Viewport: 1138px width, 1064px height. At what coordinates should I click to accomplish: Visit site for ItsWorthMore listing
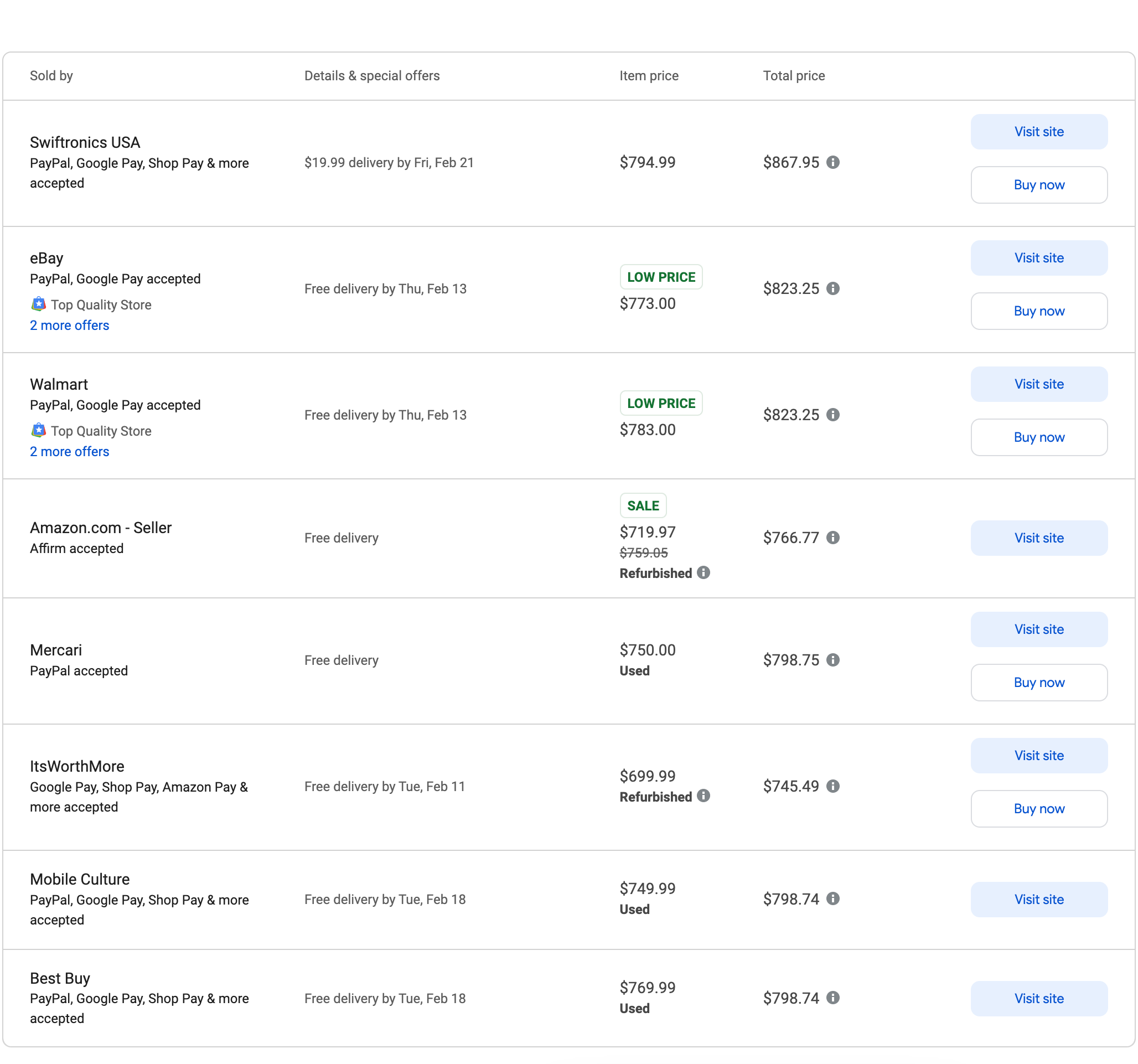click(1037, 755)
